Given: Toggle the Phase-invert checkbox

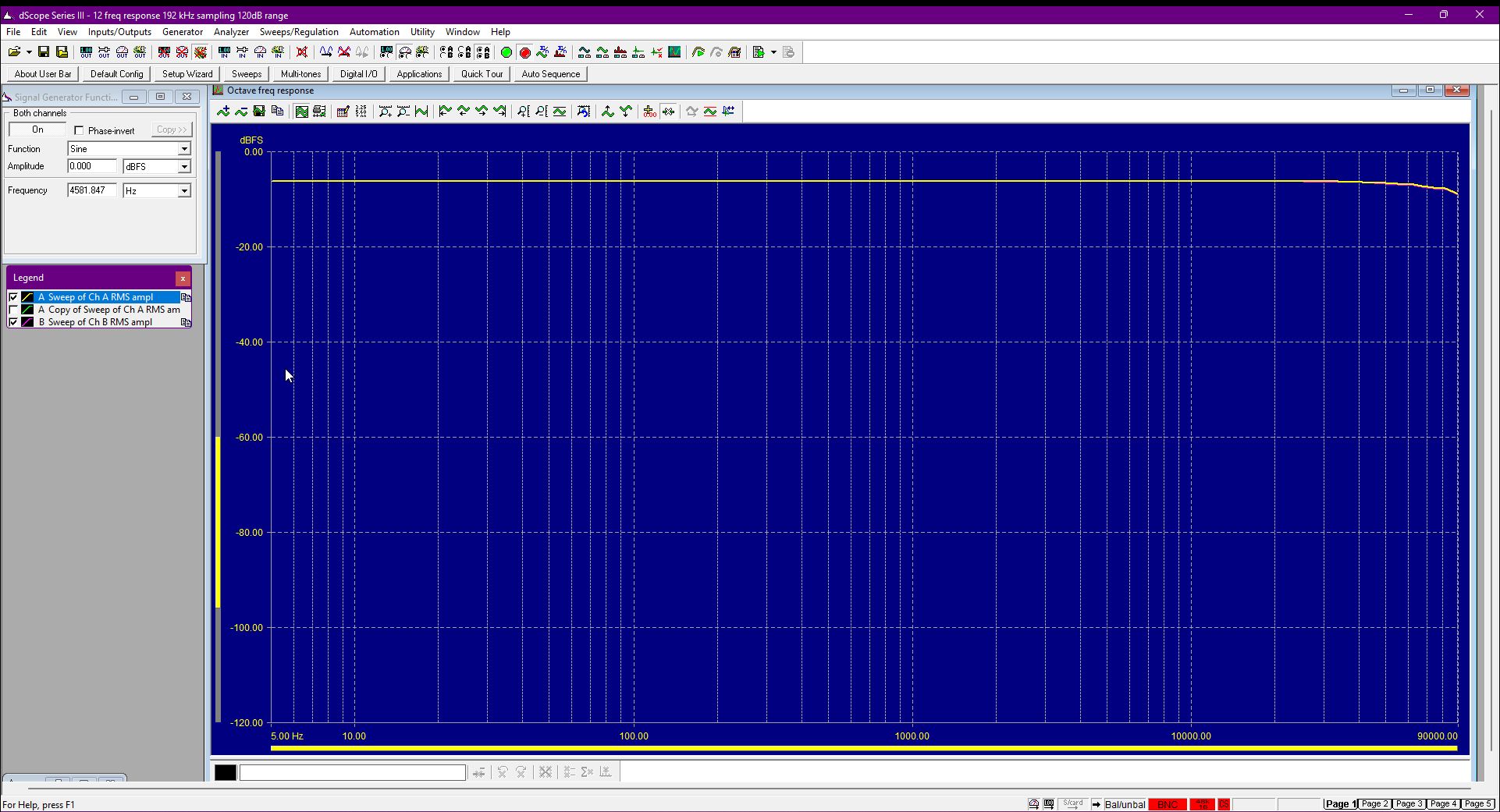Looking at the screenshot, I should 79,131.
